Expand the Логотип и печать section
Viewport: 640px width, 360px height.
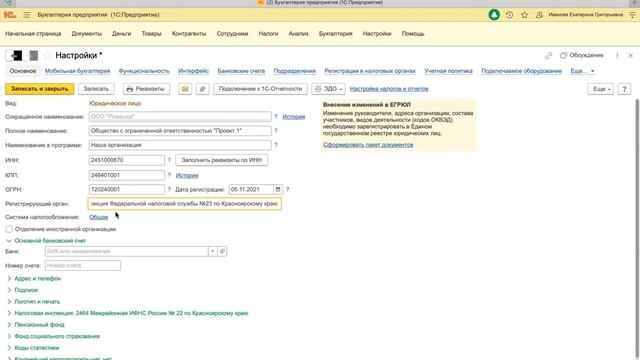9,302
